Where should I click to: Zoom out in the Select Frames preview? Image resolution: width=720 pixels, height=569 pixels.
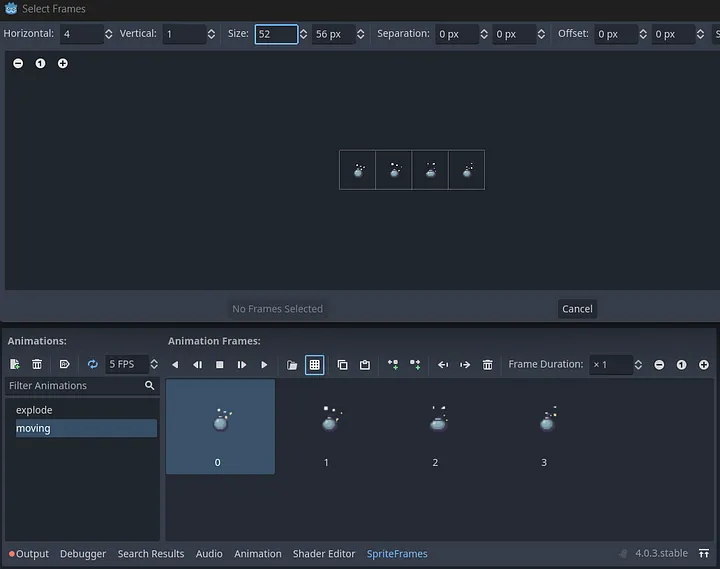coord(18,63)
